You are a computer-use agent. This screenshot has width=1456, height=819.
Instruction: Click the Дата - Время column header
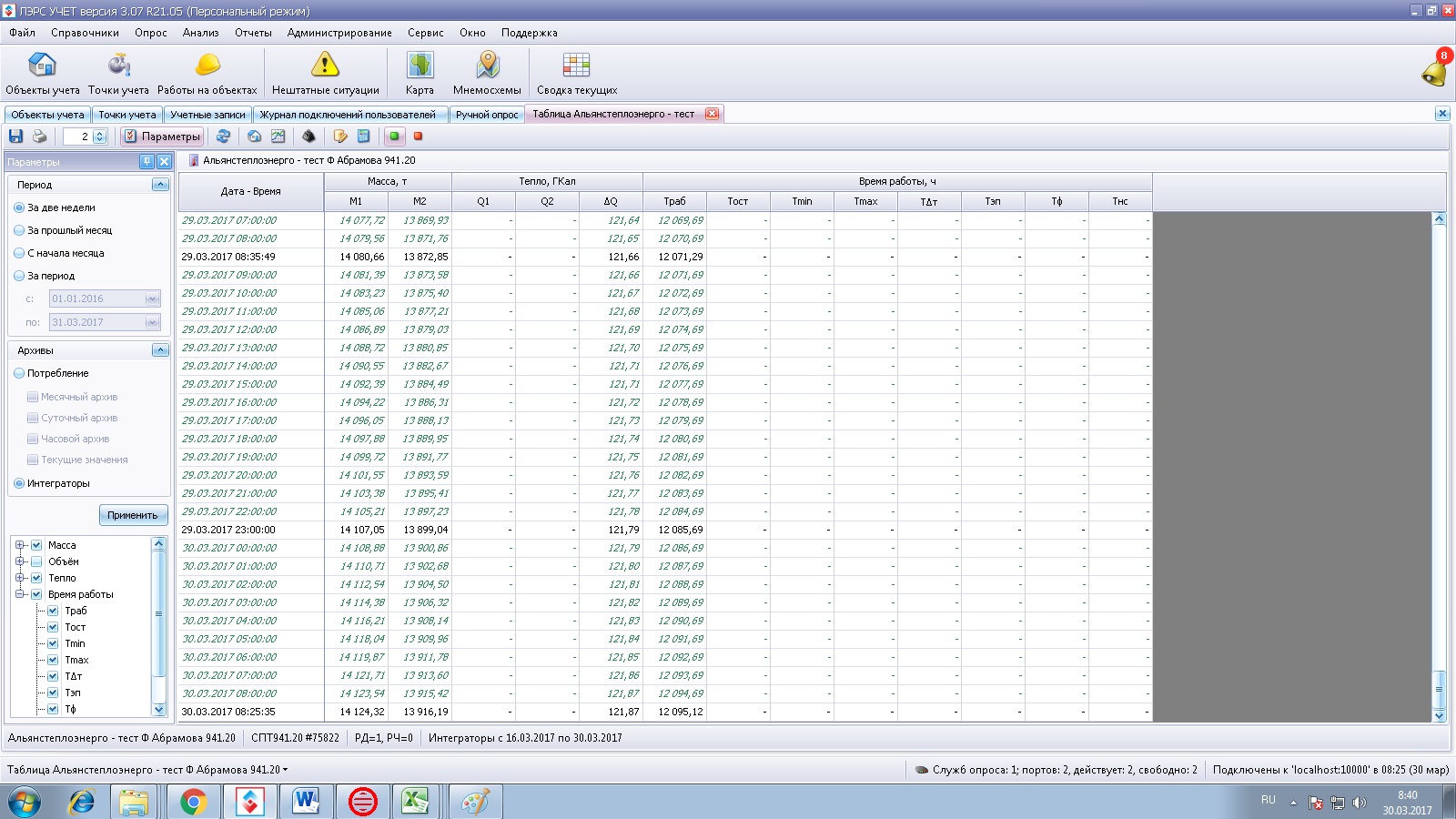(251, 191)
